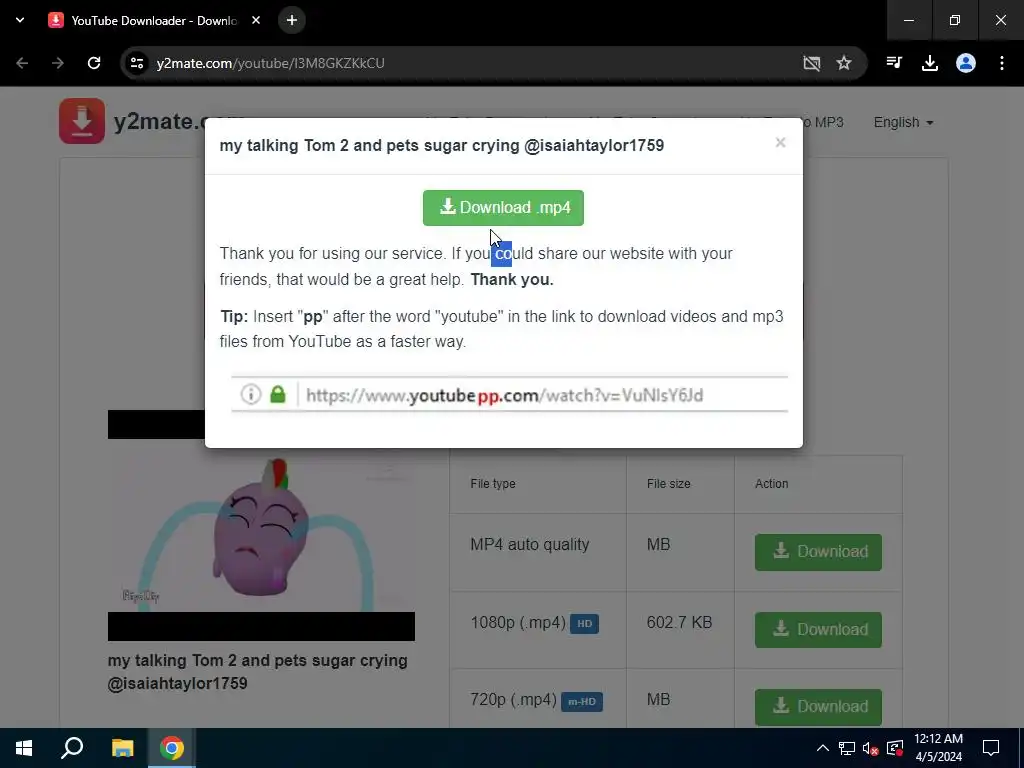Open Chrome downloads
Screen dimensions: 1024x768
(930, 63)
